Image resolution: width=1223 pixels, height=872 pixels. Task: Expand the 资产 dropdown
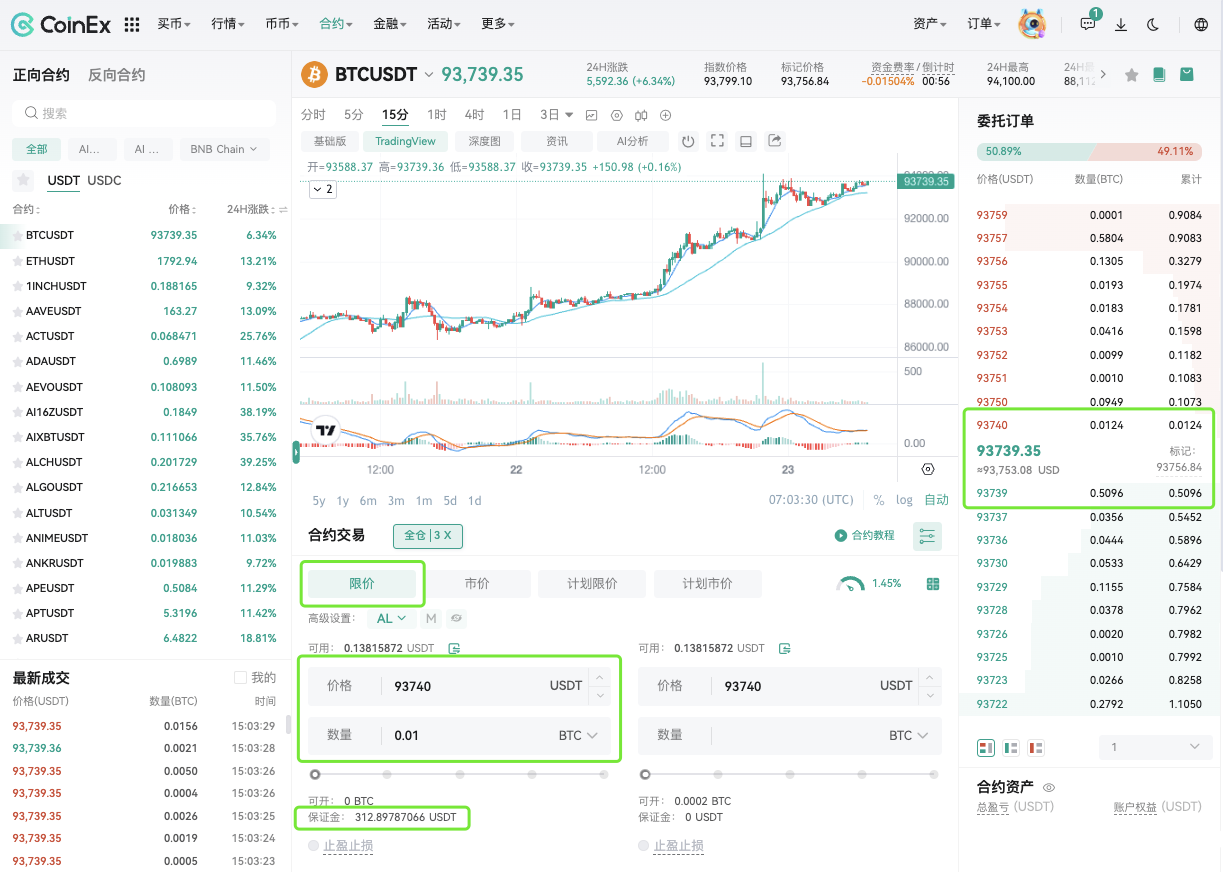pyautogui.click(x=930, y=24)
